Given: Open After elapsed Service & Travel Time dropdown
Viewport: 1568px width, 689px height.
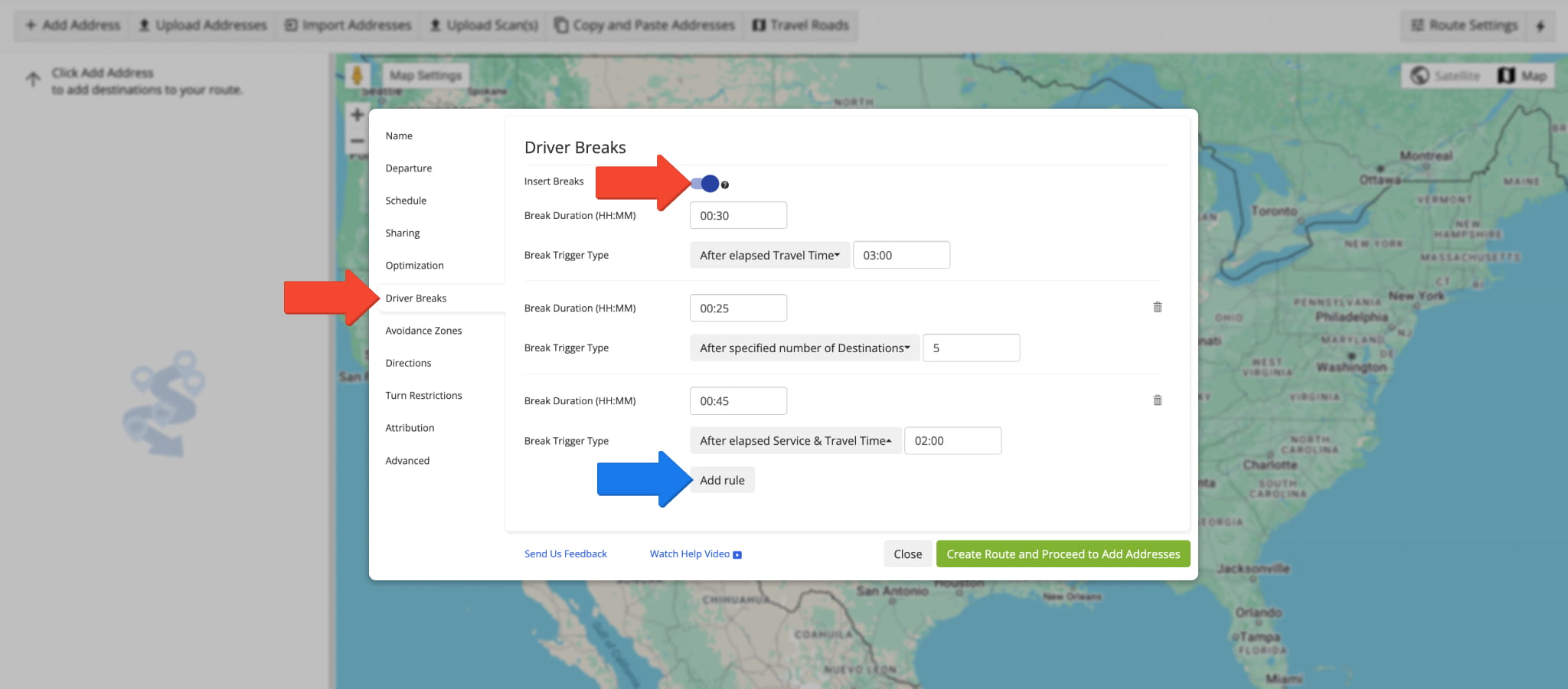Looking at the screenshot, I should 795,441.
